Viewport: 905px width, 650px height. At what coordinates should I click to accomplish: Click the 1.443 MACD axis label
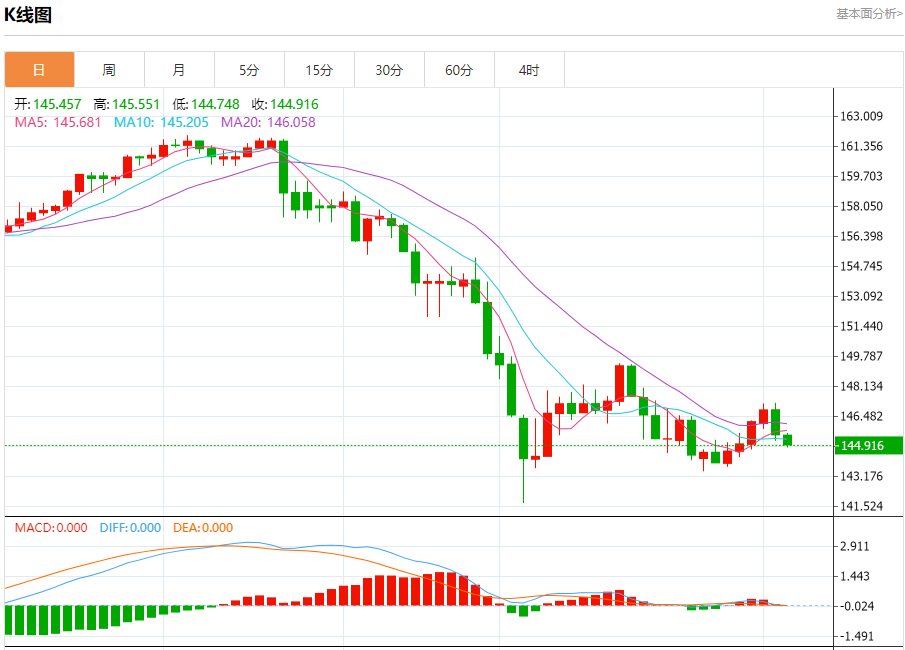(855, 577)
